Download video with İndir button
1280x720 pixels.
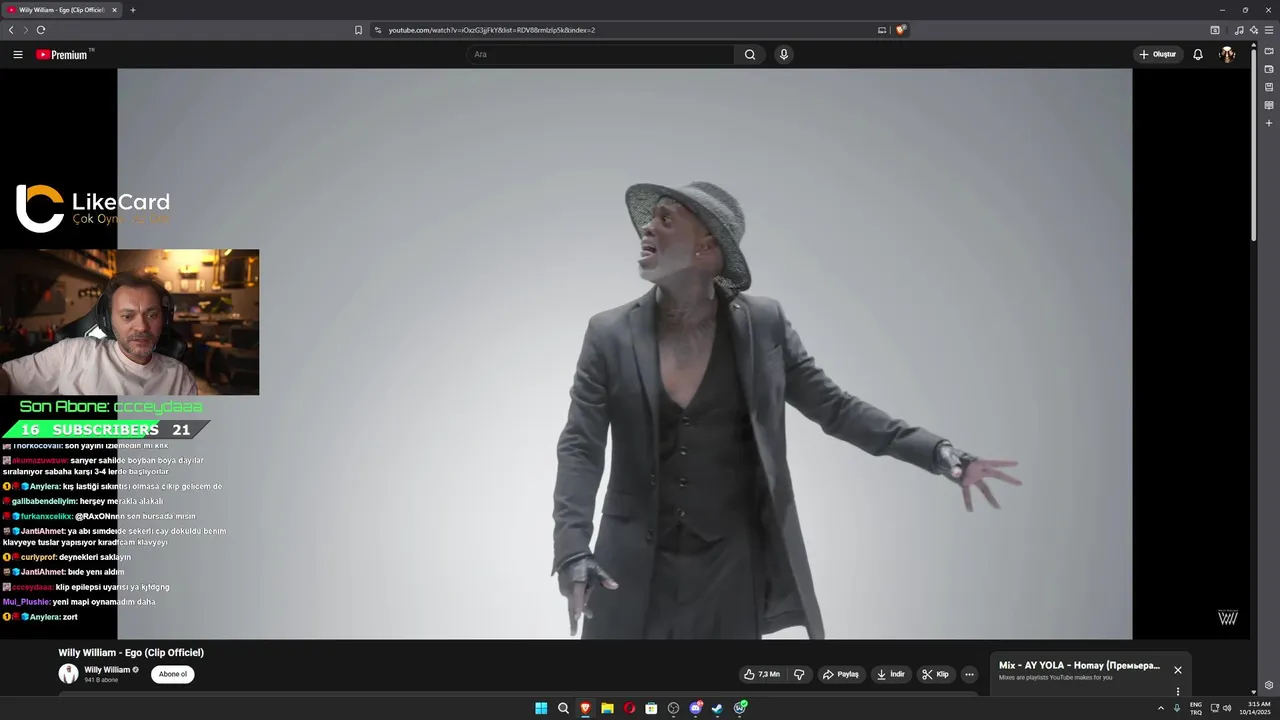[891, 674]
